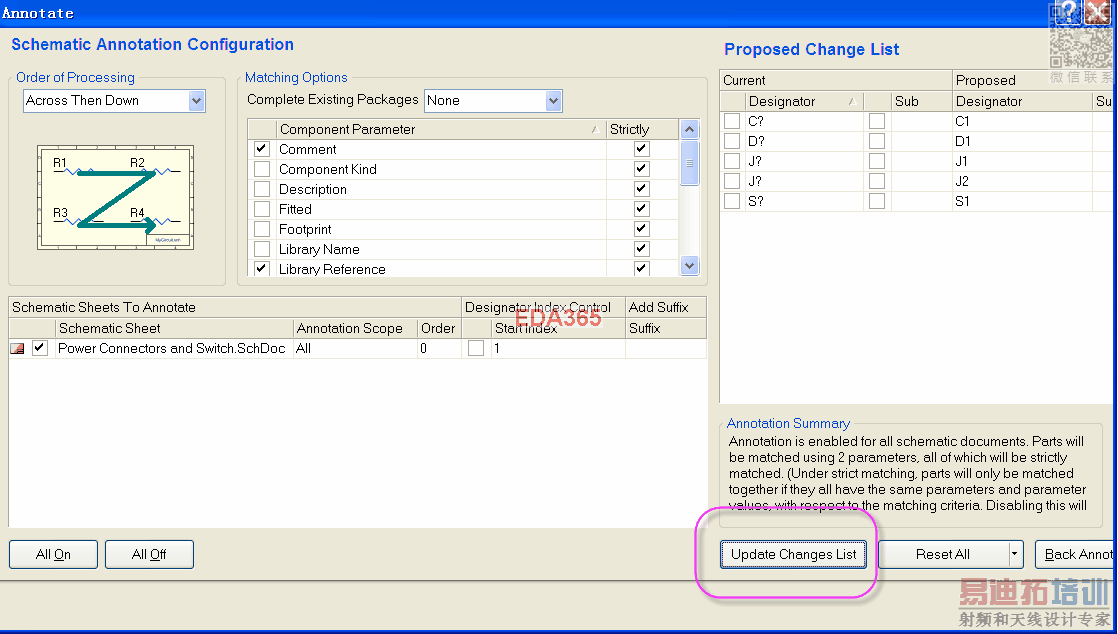
Task: Toggle Strictly checkbox for Library Name row
Action: [x=642, y=249]
